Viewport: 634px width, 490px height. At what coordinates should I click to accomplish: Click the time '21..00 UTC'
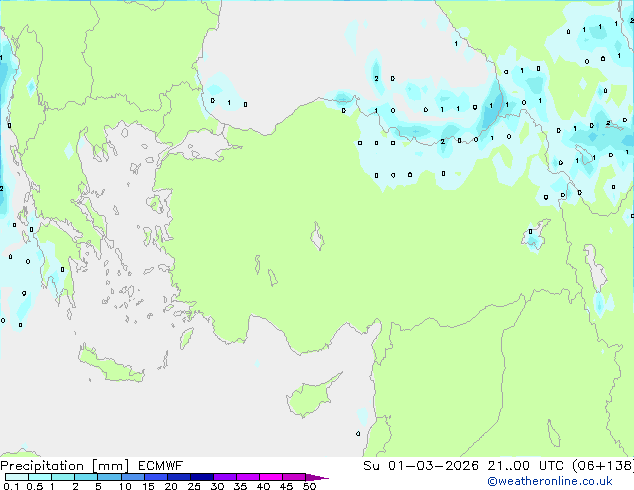pos(526,466)
